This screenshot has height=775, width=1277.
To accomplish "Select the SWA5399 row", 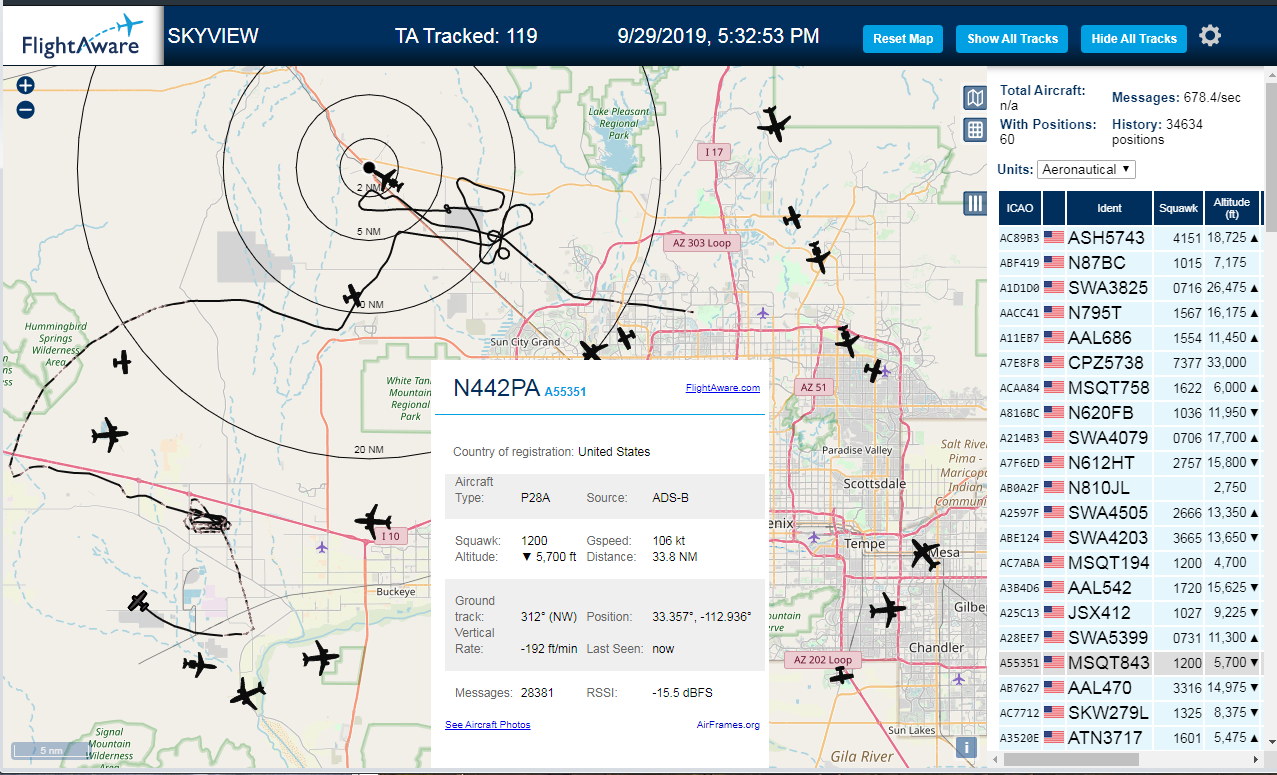I will [x=1130, y=638].
